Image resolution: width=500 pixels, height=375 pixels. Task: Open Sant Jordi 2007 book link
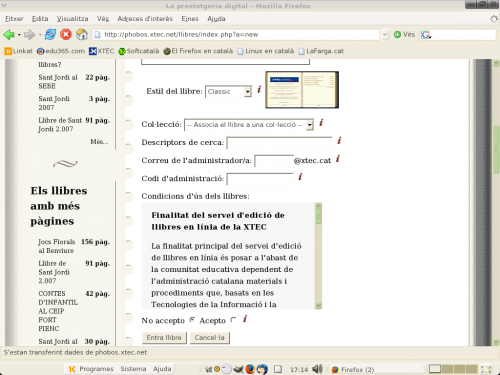pos(54,103)
